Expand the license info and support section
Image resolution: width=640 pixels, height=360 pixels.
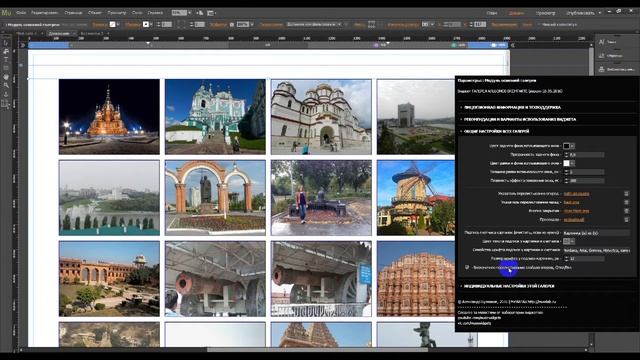(512, 107)
